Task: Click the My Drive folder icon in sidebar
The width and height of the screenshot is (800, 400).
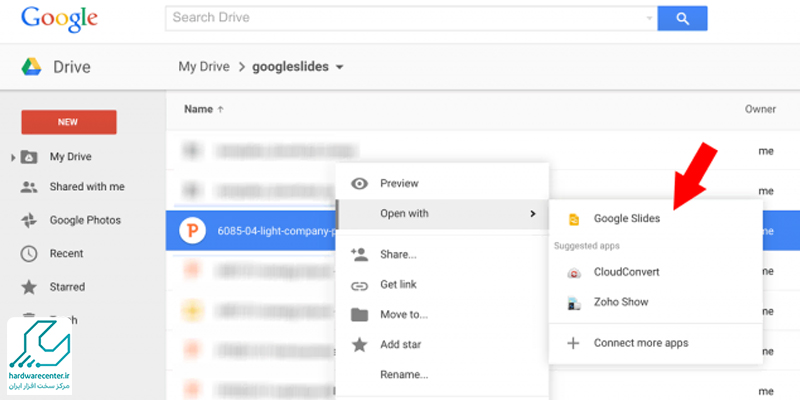Action: (x=29, y=157)
